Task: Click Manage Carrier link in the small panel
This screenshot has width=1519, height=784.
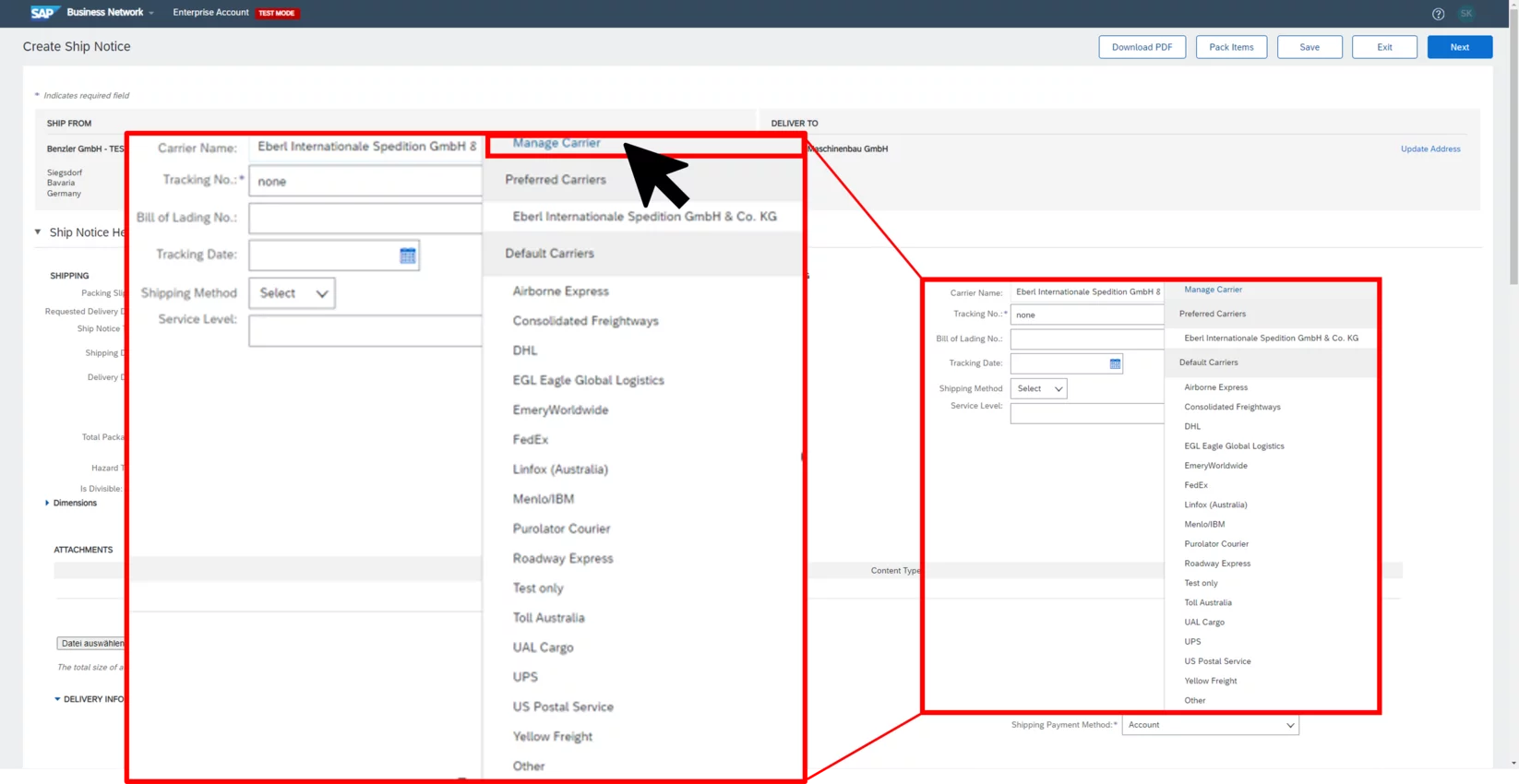Action: pyautogui.click(x=1213, y=290)
